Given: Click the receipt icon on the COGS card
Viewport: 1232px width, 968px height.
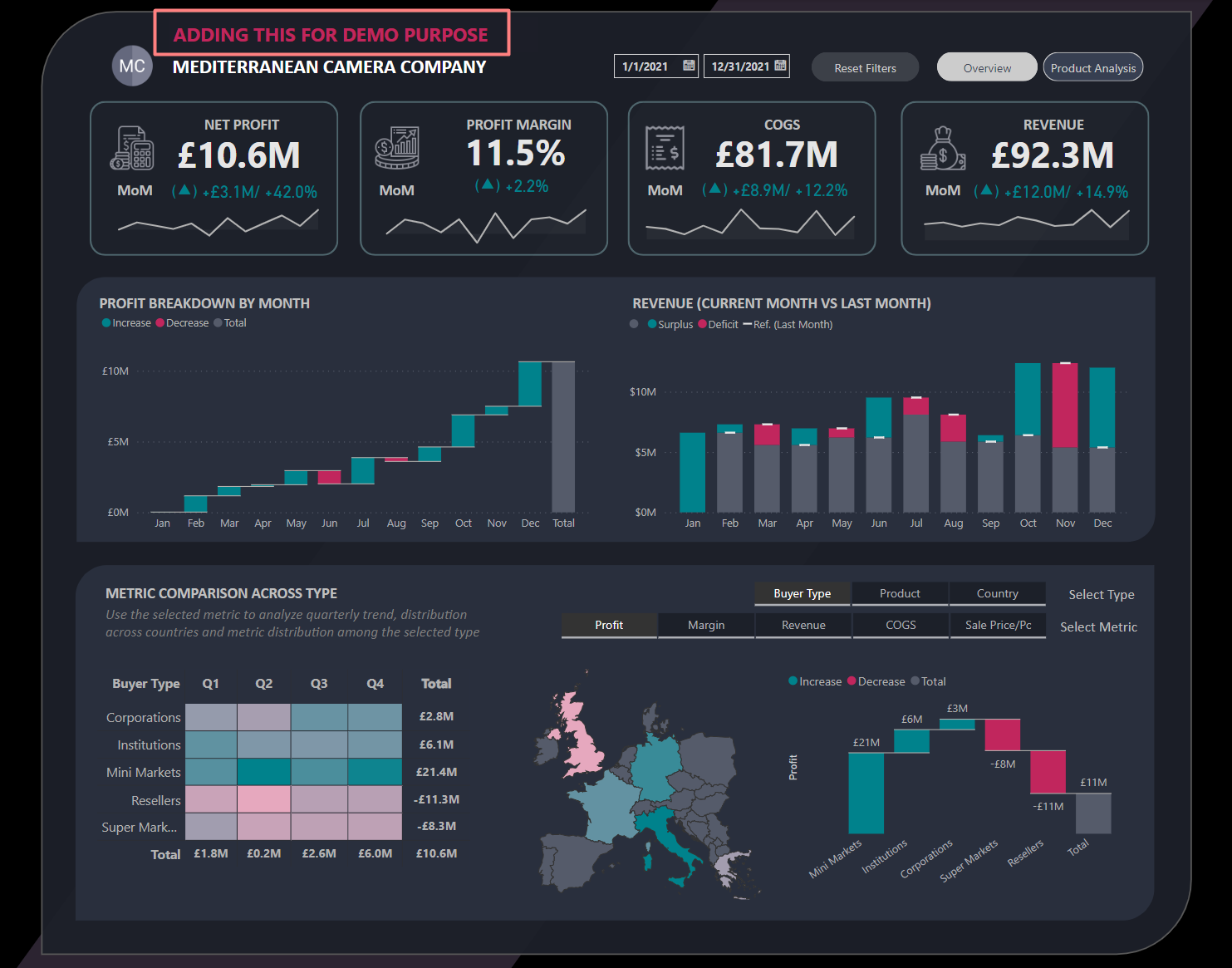Looking at the screenshot, I should [x=663, y=148].
